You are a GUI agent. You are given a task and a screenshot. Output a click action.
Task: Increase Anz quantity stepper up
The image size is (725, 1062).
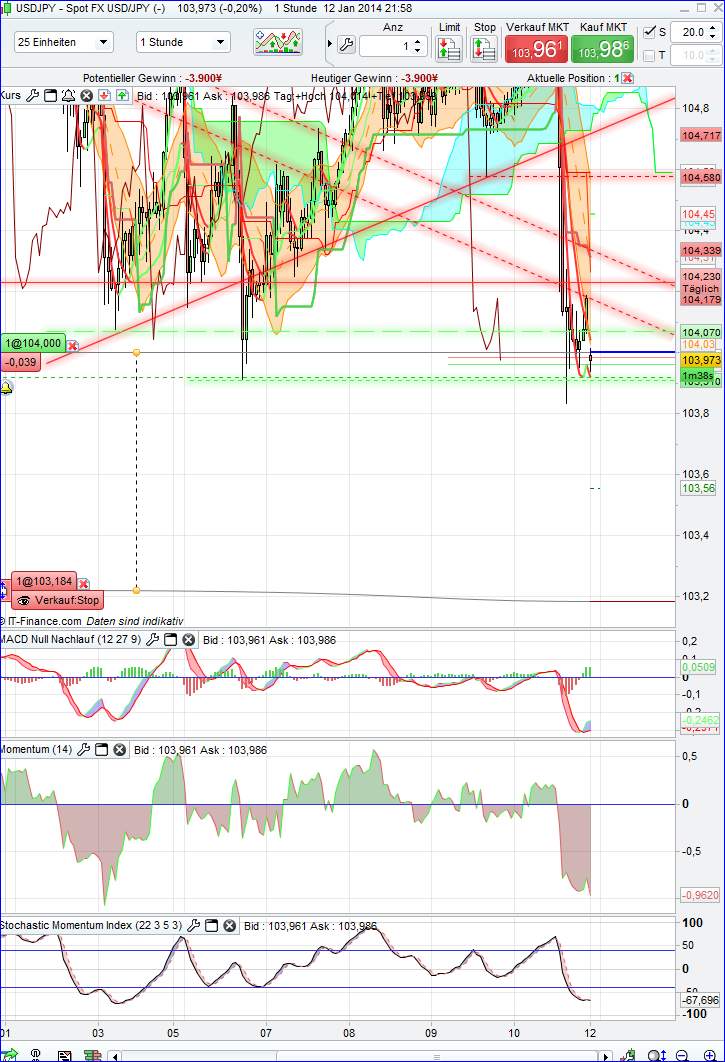click(417, 41)
